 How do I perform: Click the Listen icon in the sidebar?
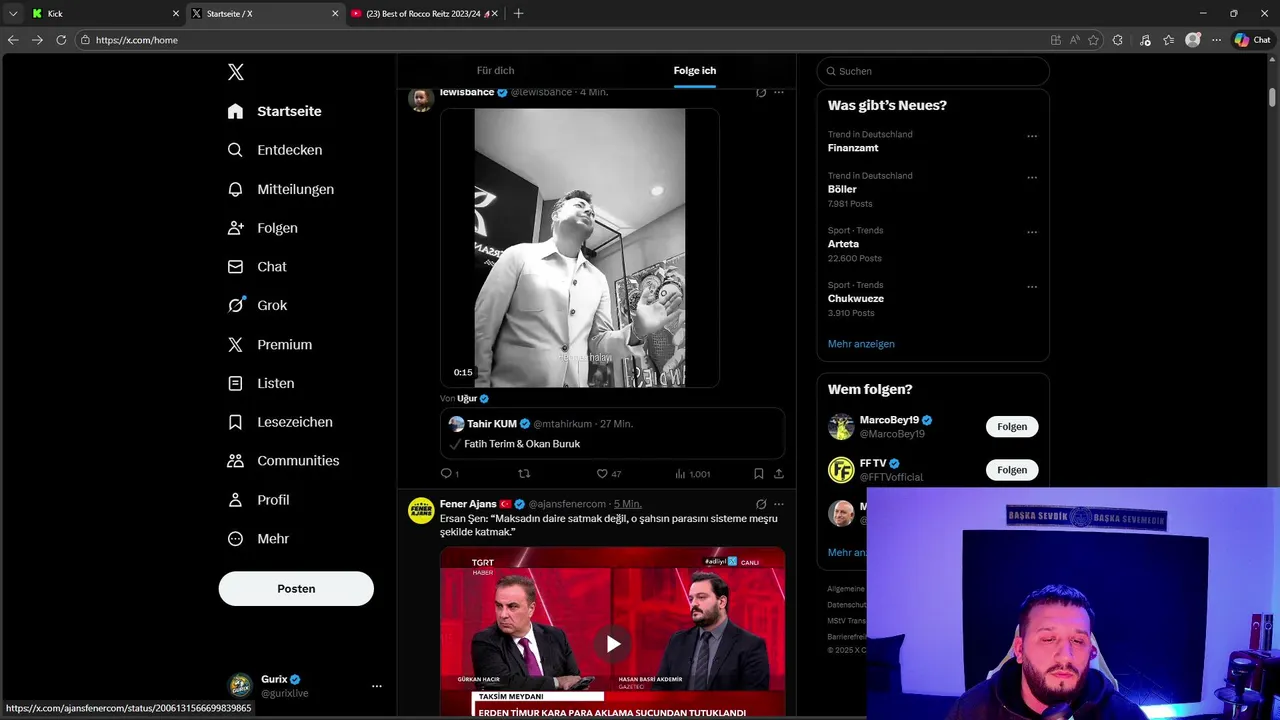235,383
